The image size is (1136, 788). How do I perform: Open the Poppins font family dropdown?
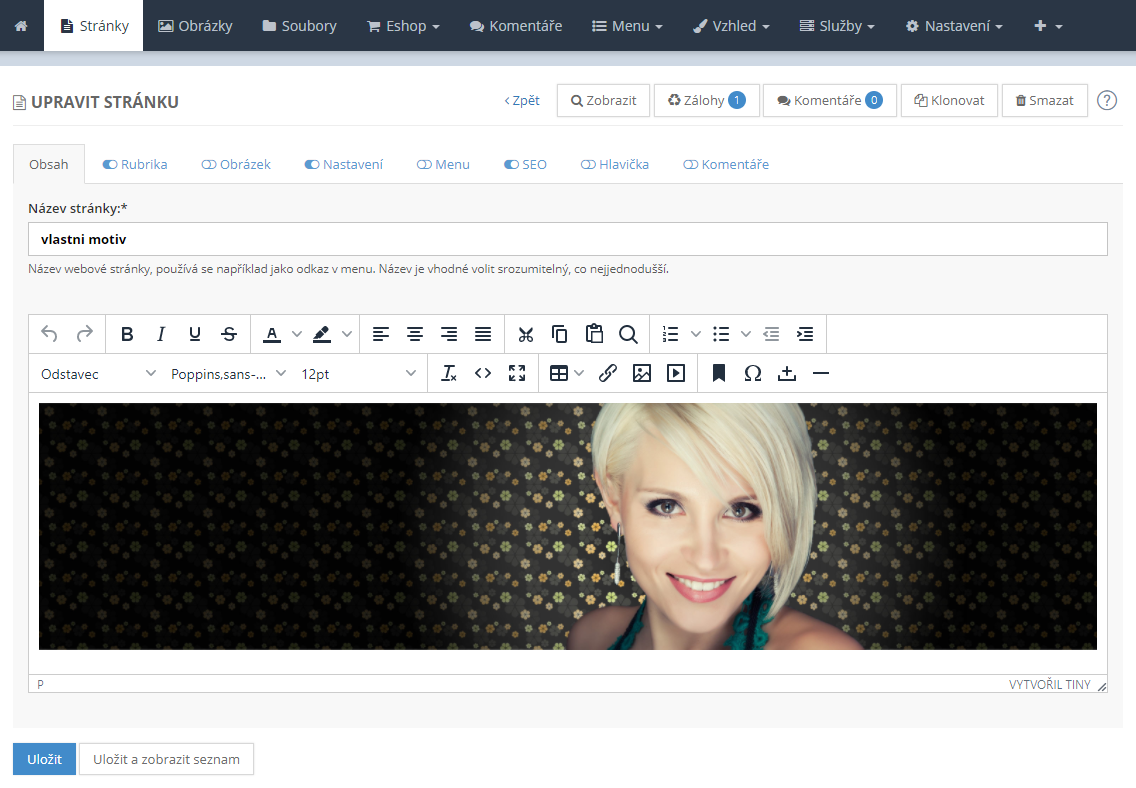point(228,373)
